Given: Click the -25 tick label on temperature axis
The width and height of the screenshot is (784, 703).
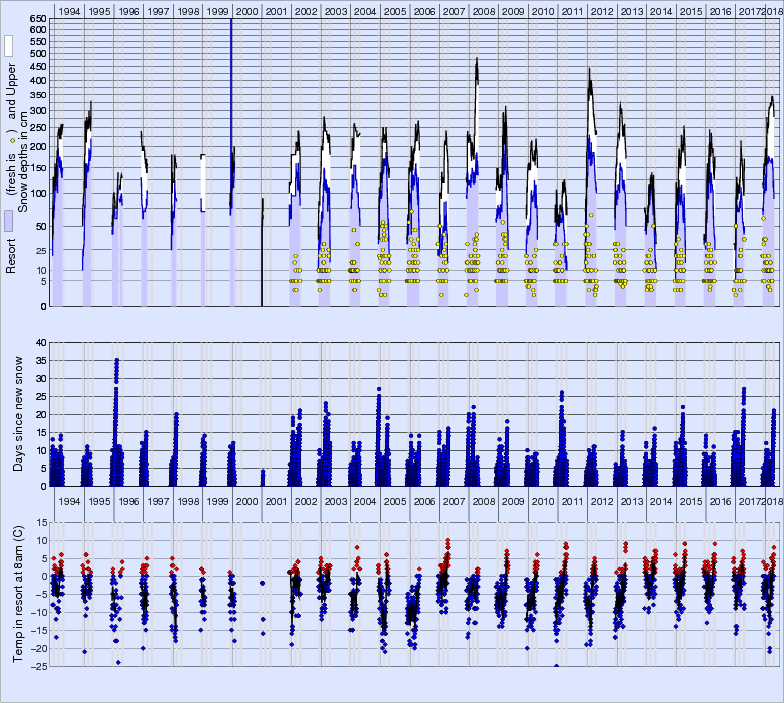Looking at the screenshot, I should tap(37, 666).
